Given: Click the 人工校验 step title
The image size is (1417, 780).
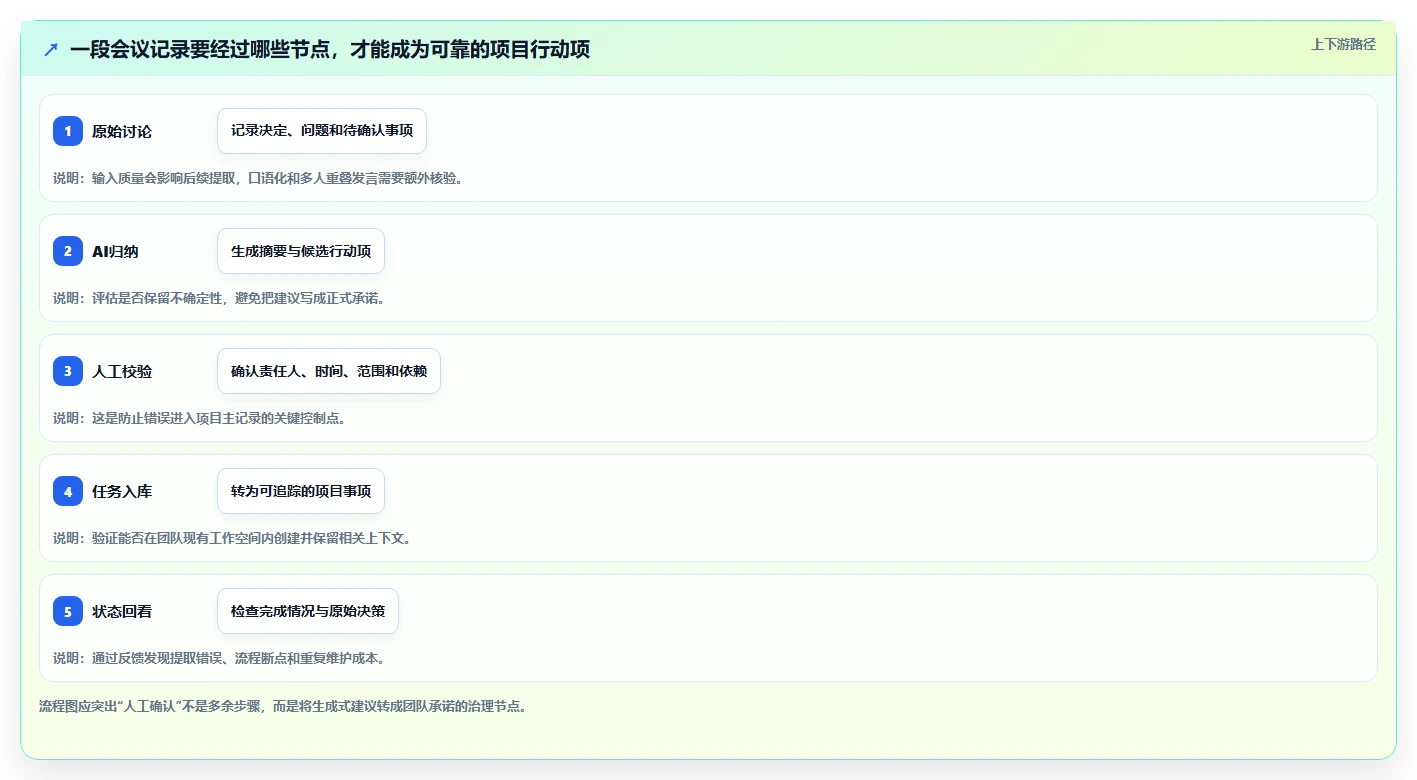Looking at the screenshot, I should pyautogui.click(x=122, y=371).
